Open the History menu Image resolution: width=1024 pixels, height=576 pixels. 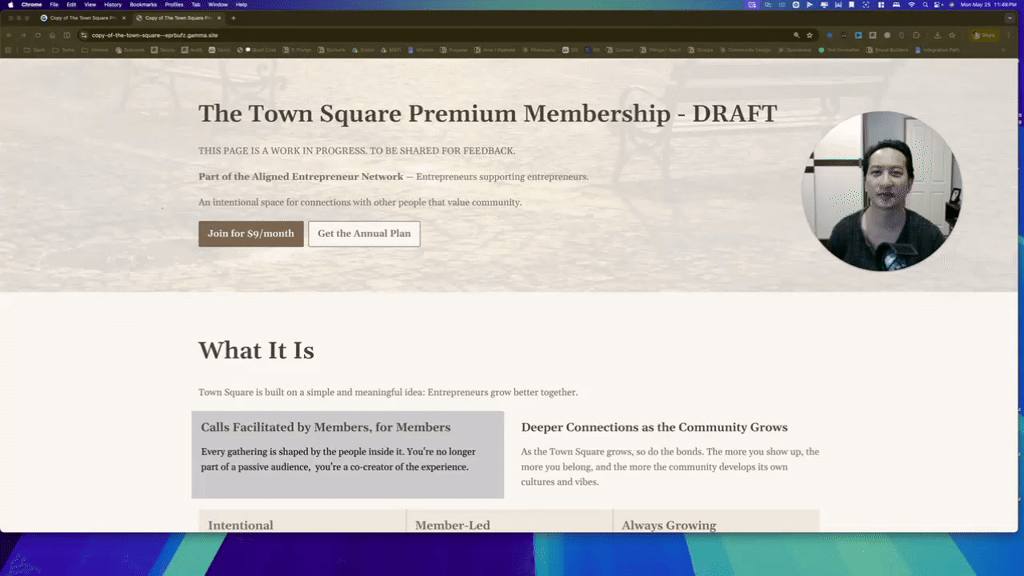click(x=113, y=5)
